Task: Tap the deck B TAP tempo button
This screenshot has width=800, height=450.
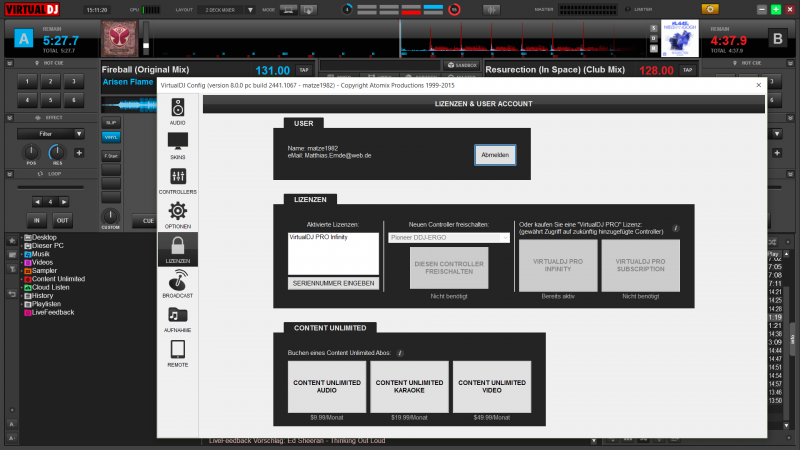Action: pos(687,70)
